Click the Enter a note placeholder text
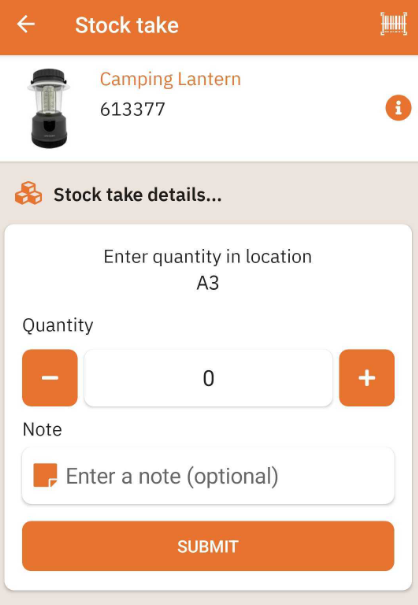 point(172,476)
